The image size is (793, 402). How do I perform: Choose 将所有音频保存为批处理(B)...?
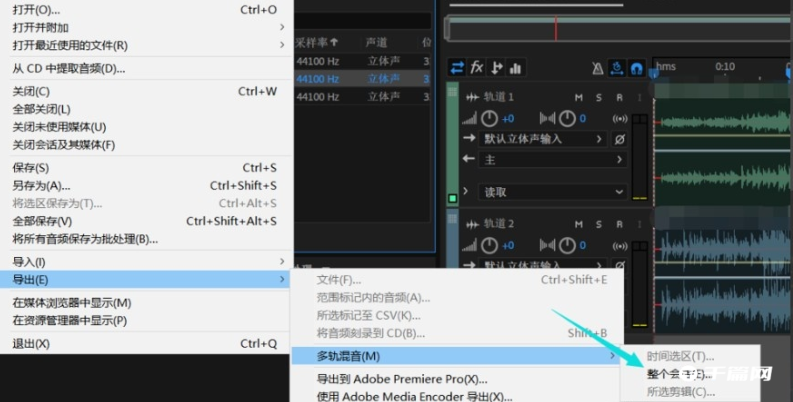[x=147, y=239]
